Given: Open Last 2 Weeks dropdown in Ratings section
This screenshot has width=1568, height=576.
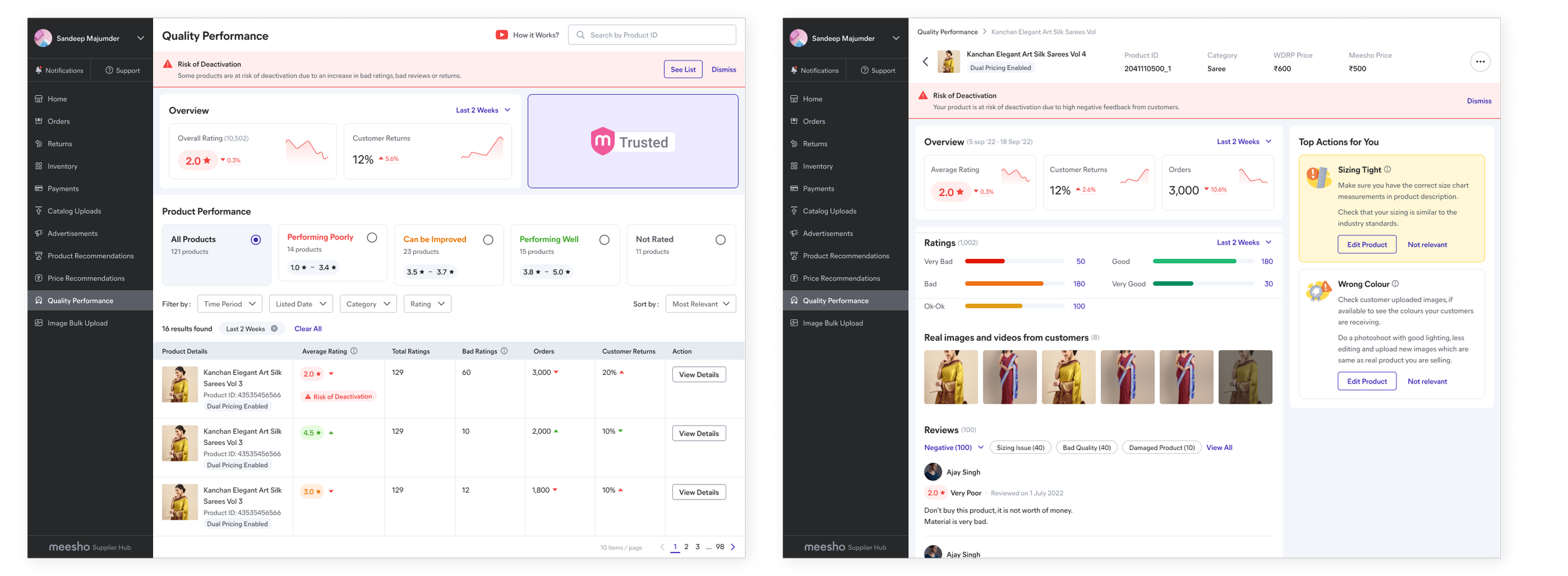Looking at the screenshot, I should 1244,243.
